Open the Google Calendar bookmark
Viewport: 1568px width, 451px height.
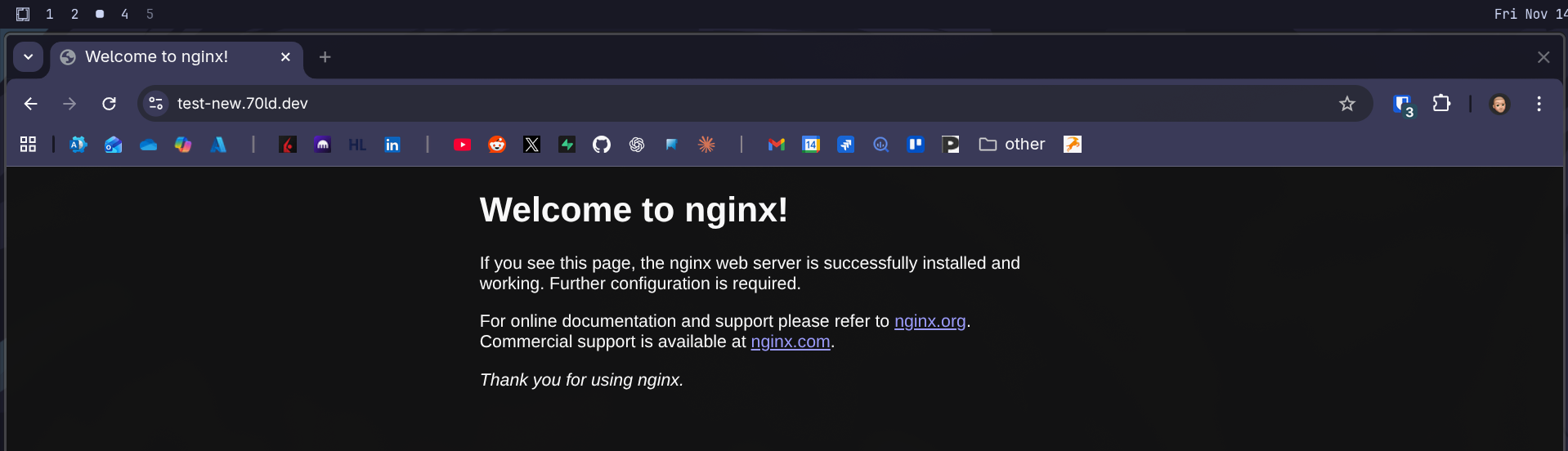pos(811,145)
